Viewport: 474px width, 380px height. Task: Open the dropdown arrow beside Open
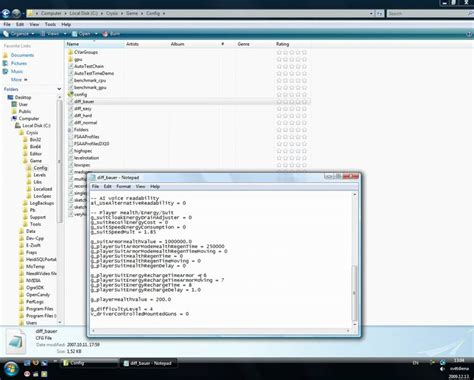[96, 34]
